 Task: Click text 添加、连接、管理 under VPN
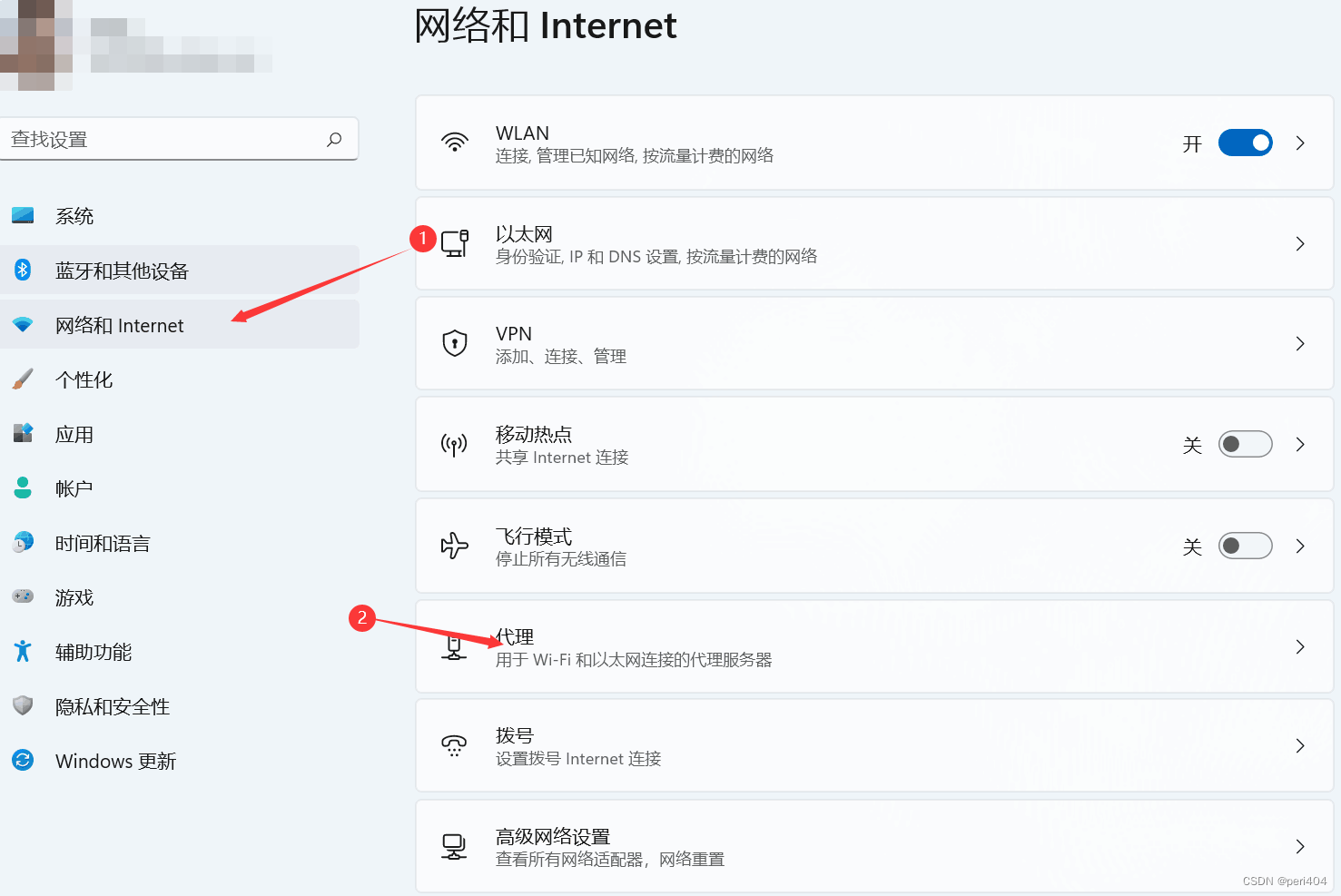tap(561, 357)
